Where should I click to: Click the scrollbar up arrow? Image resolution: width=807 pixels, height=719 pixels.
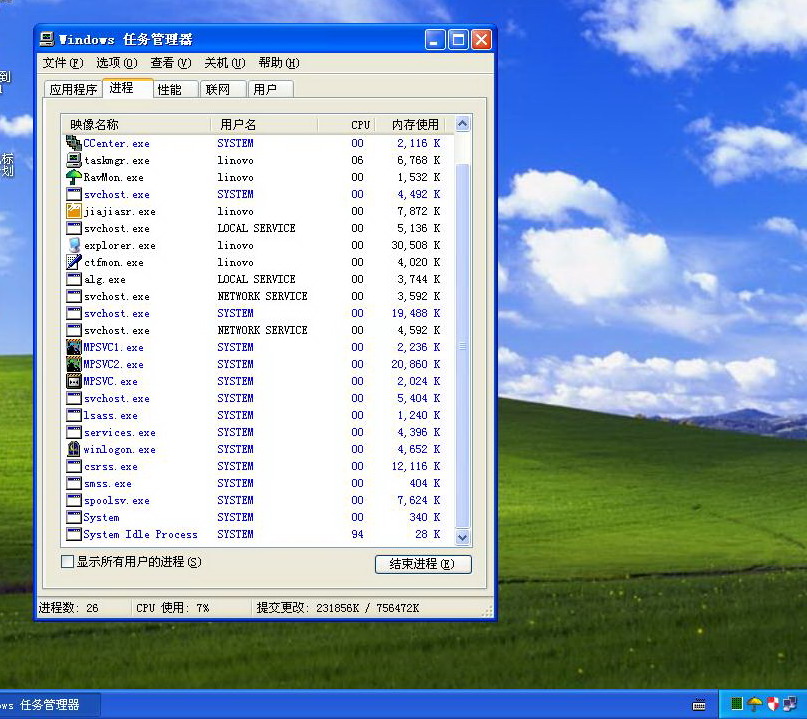pos(463,124)
